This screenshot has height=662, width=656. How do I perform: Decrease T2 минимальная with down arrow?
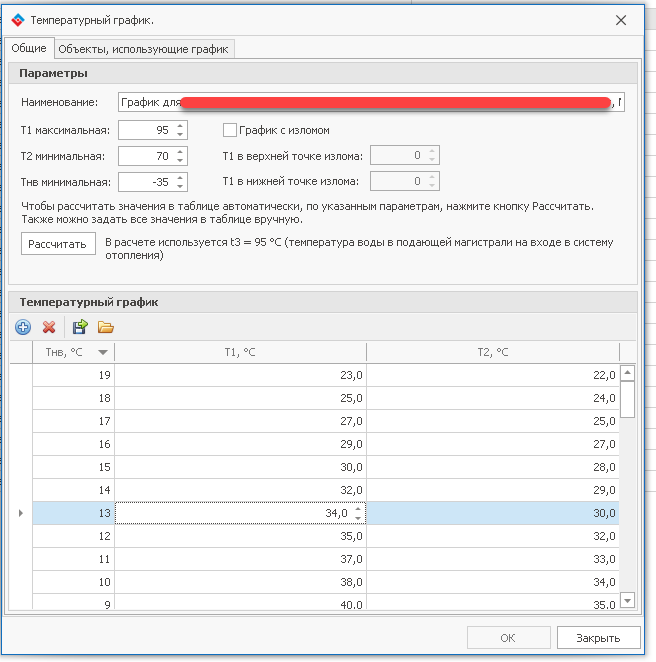(x=180, y=160)
